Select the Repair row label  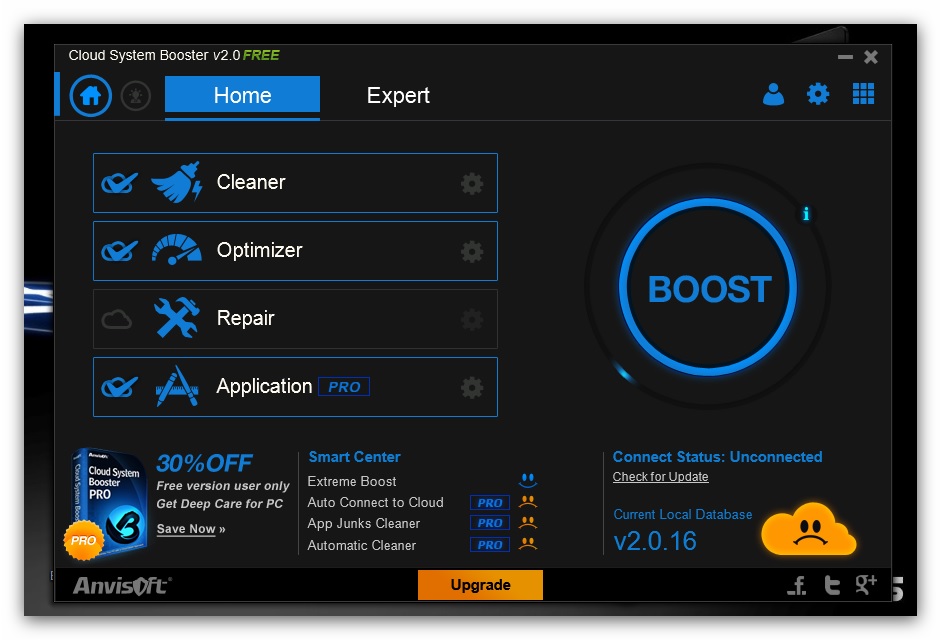point(245,318)
